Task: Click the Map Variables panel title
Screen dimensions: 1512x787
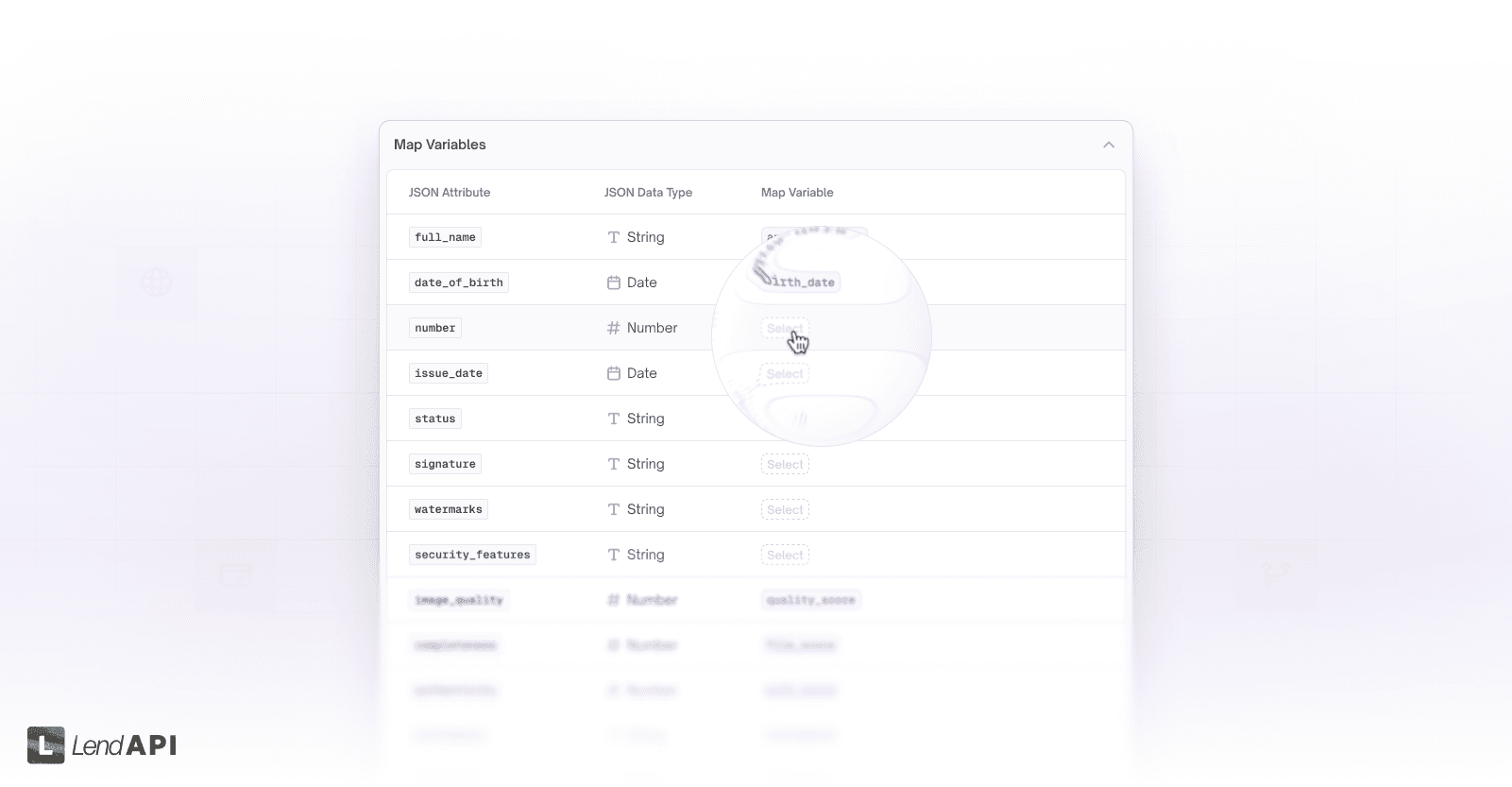Action: click(440, 145)
